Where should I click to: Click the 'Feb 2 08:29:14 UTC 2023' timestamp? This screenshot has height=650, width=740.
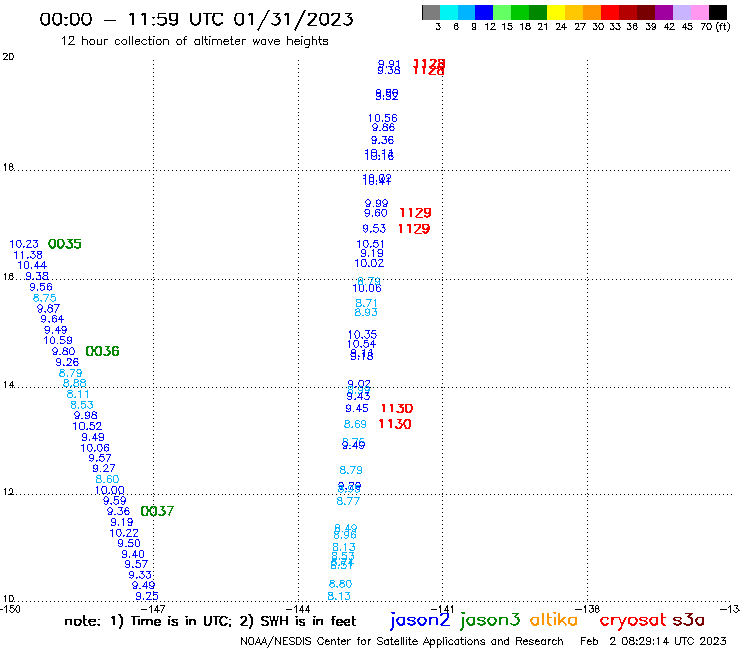click(x=653, y=641)
